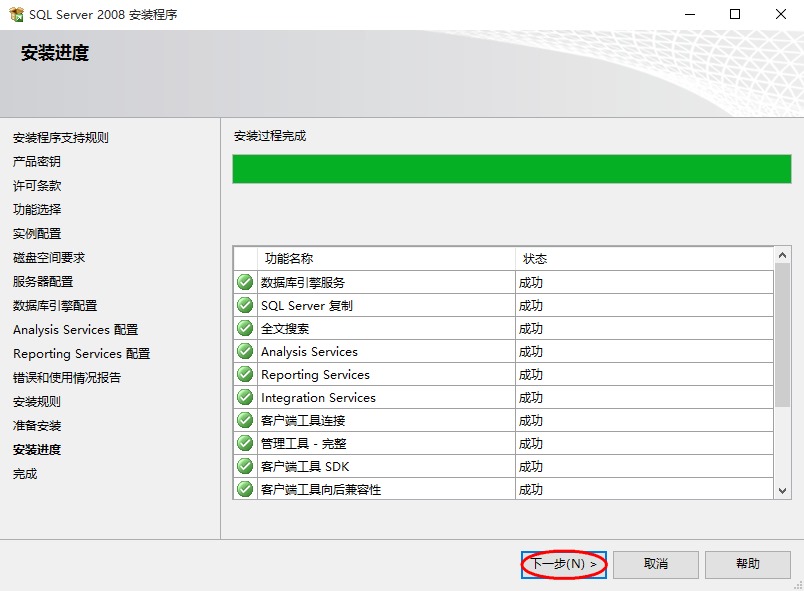Click 成功 status of Integration Services
The image size is (804, 591).
[x=531, y=398]
